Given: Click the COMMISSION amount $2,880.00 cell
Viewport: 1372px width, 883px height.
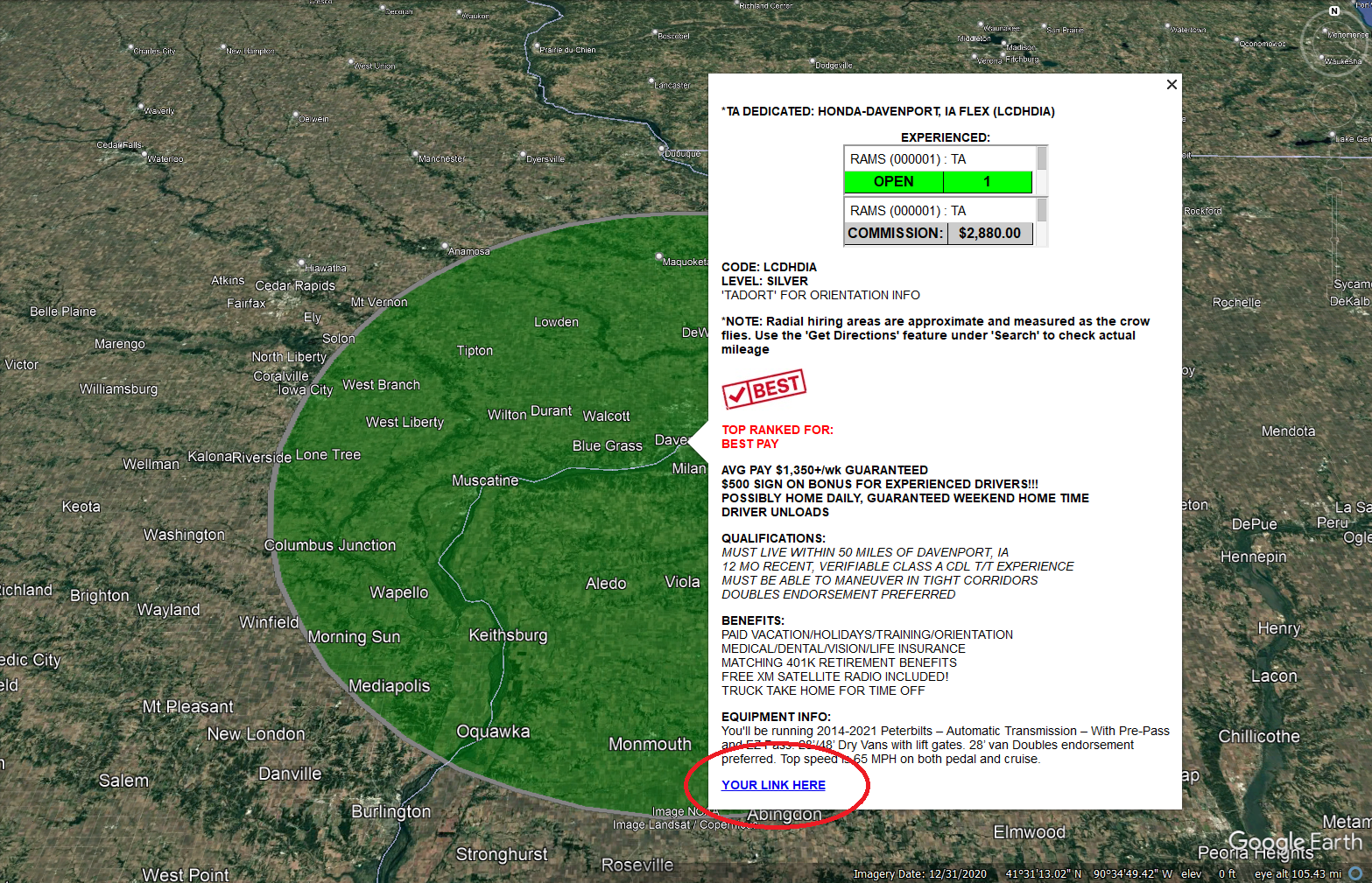Looking at the screenshot, I should click(x=989, y=234).
